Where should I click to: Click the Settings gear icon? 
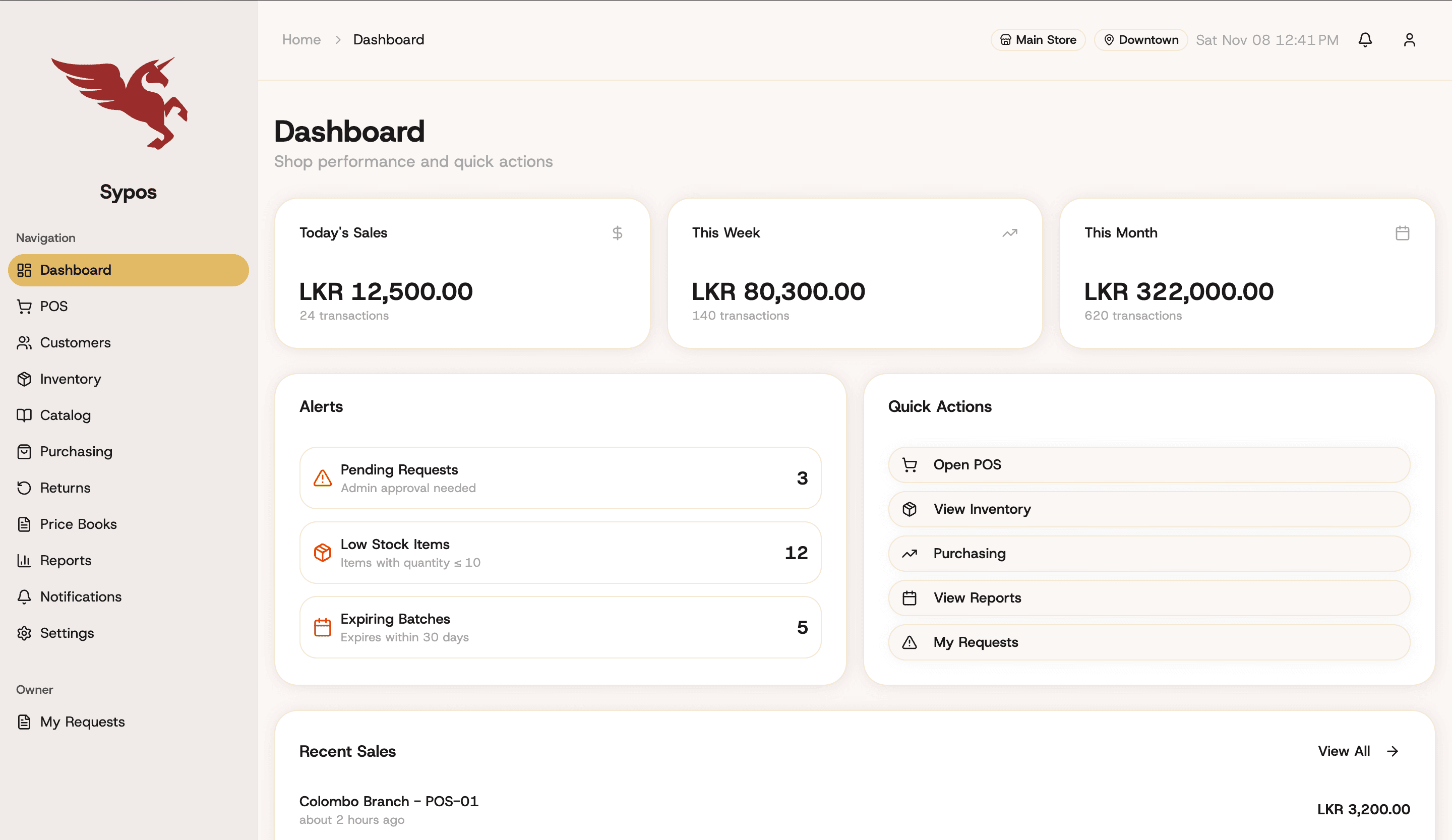24,633
